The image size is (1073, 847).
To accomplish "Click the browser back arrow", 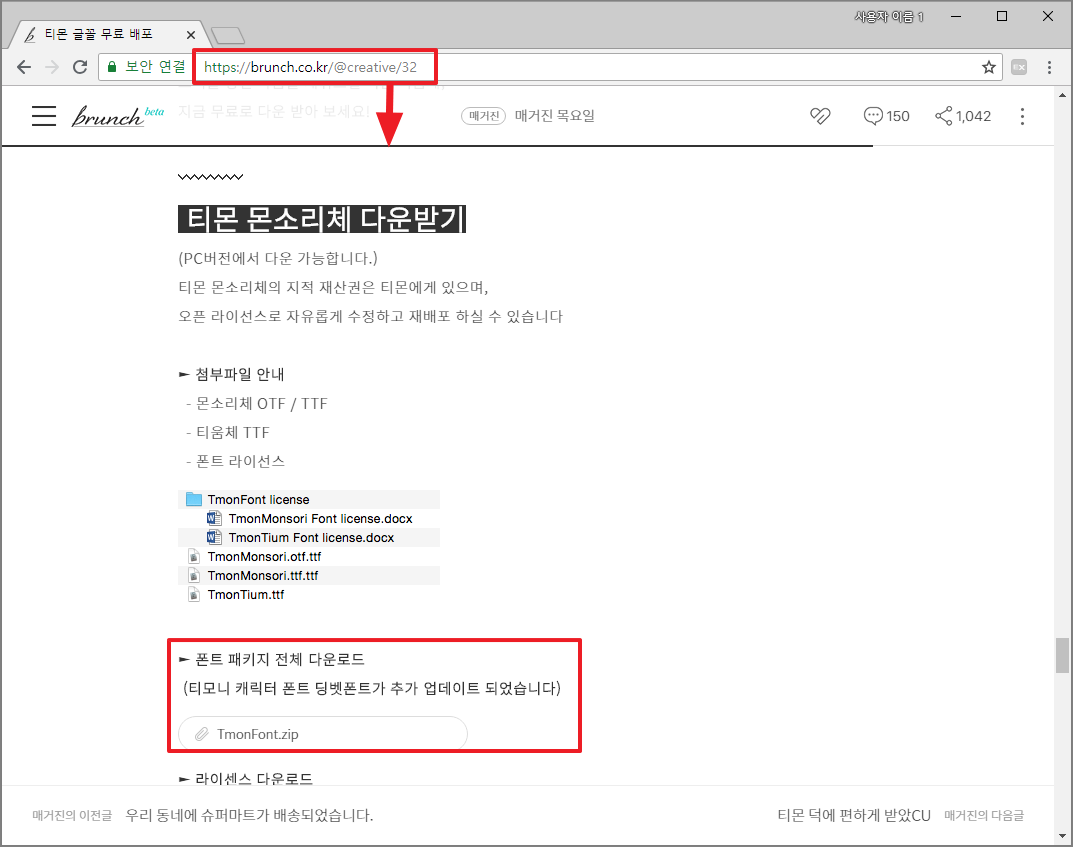I will (x=24, y=67).
